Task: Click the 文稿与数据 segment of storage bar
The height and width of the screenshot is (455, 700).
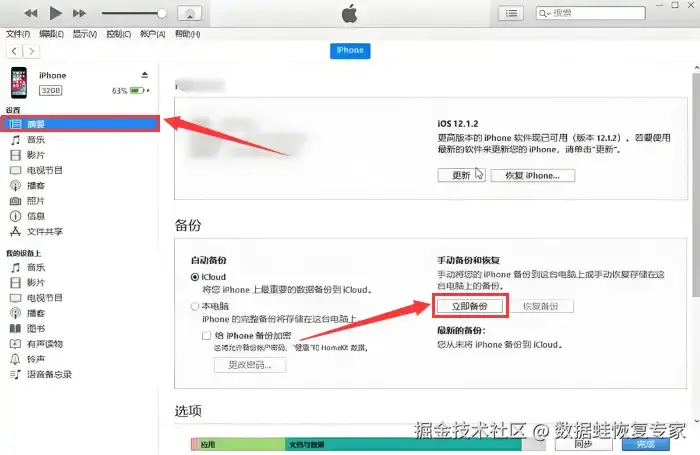Action: pos(403,444)
